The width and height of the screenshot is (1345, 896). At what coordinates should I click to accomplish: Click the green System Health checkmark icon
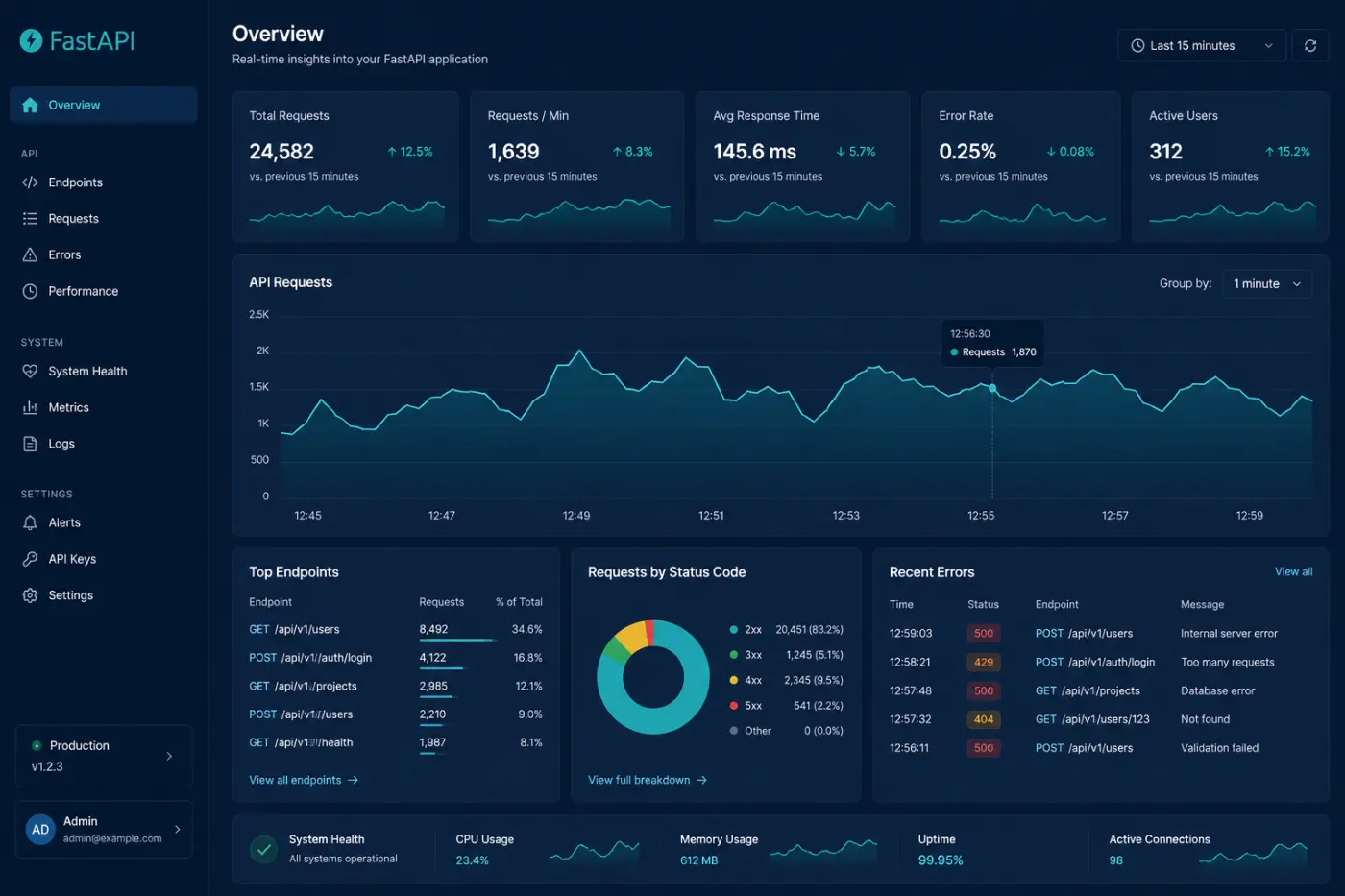click(263, 849)
